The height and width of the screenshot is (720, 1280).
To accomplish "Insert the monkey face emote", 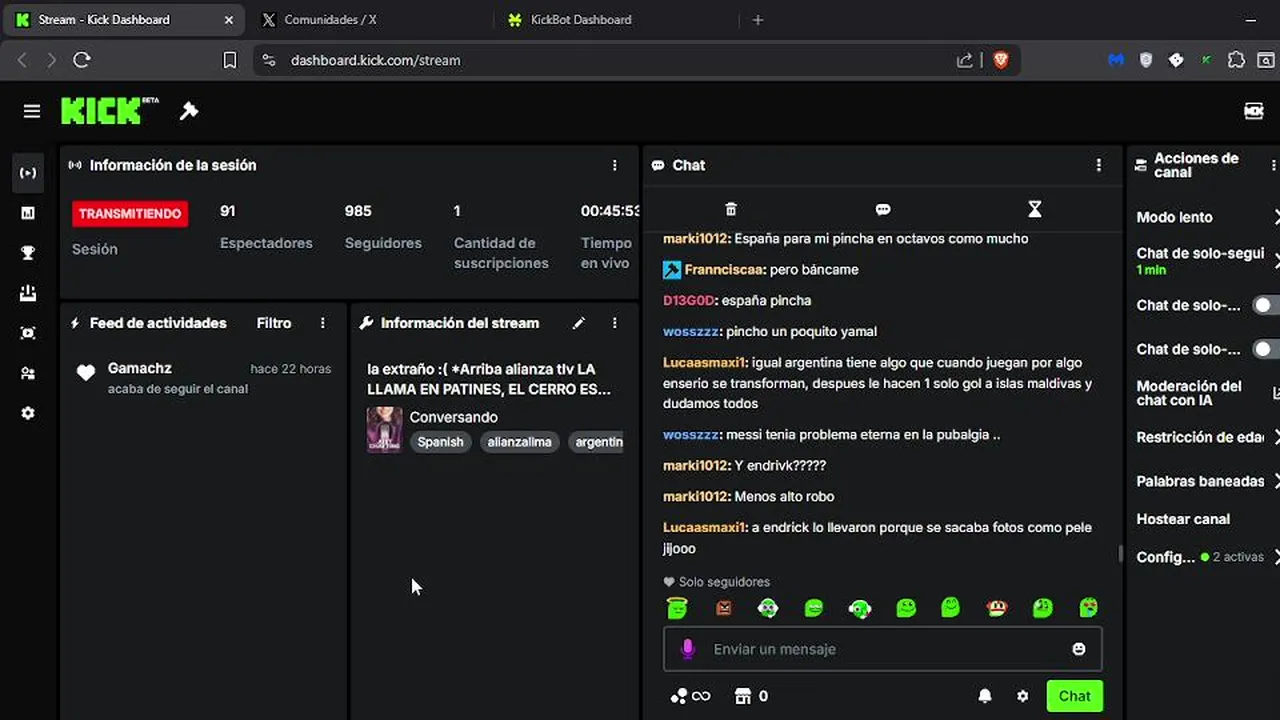I will pyautogui.click(x=997, y=607).
